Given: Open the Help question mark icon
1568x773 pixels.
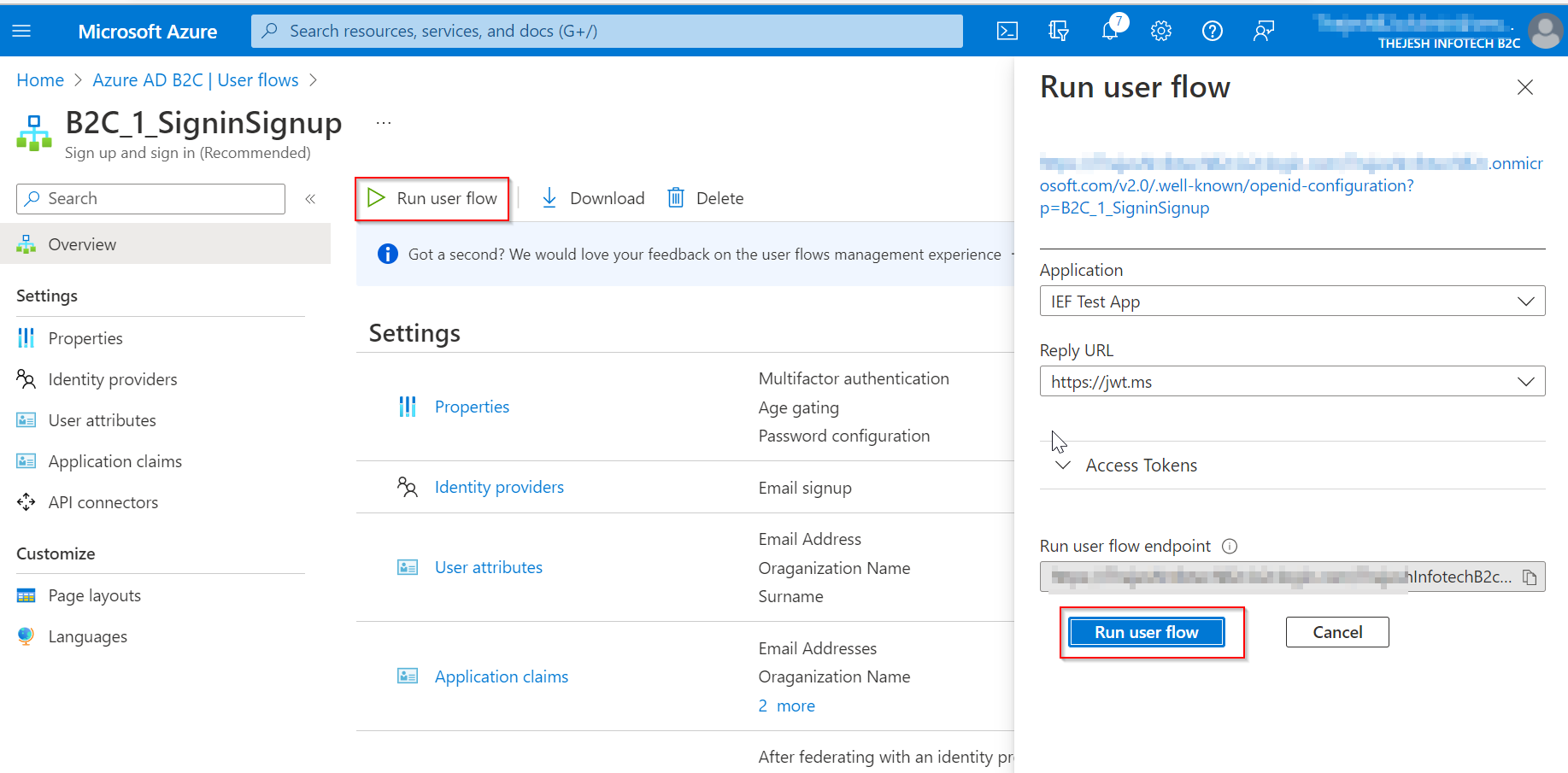Looking at the screenshot, I should coord(1213,32).
